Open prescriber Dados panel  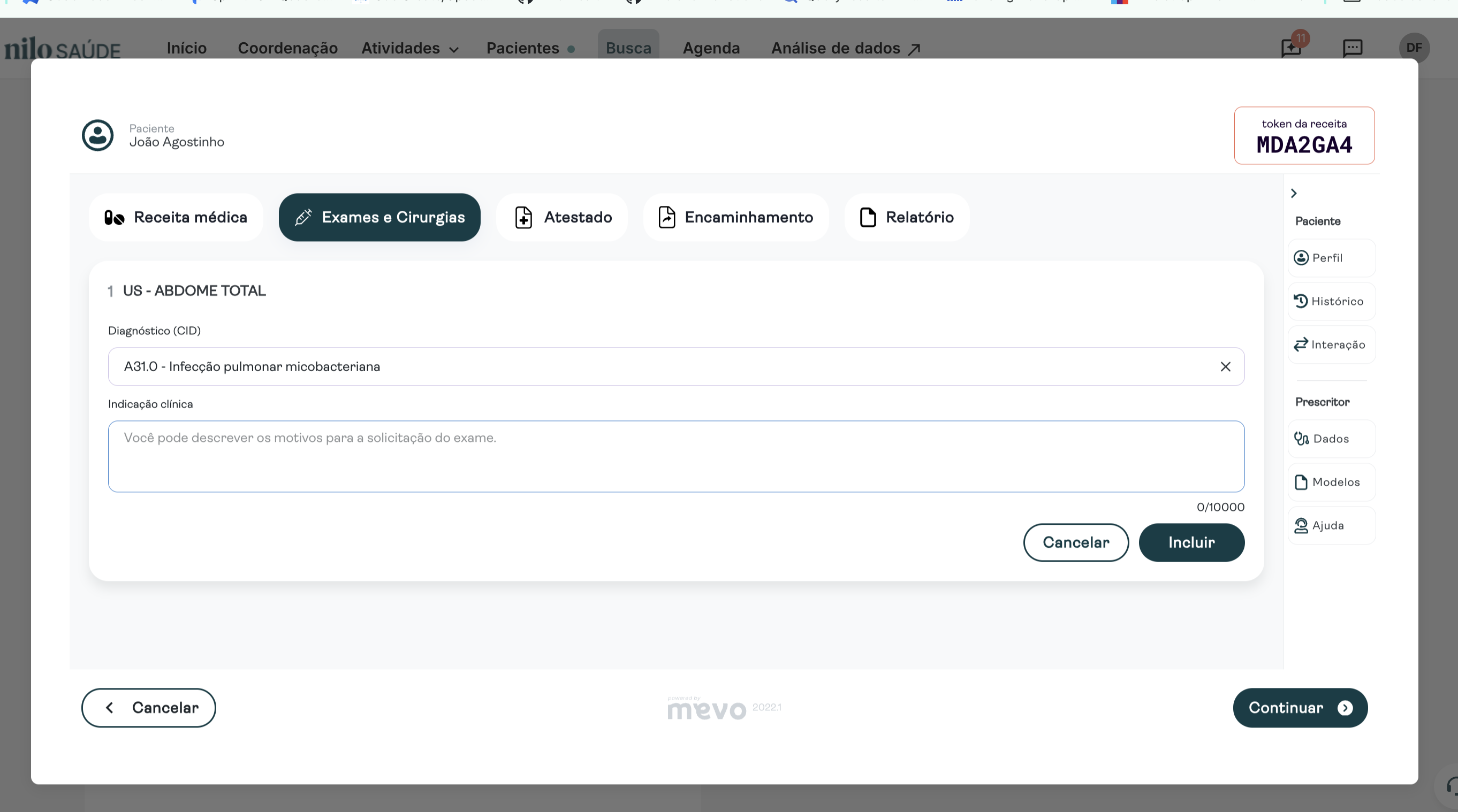1331,439
